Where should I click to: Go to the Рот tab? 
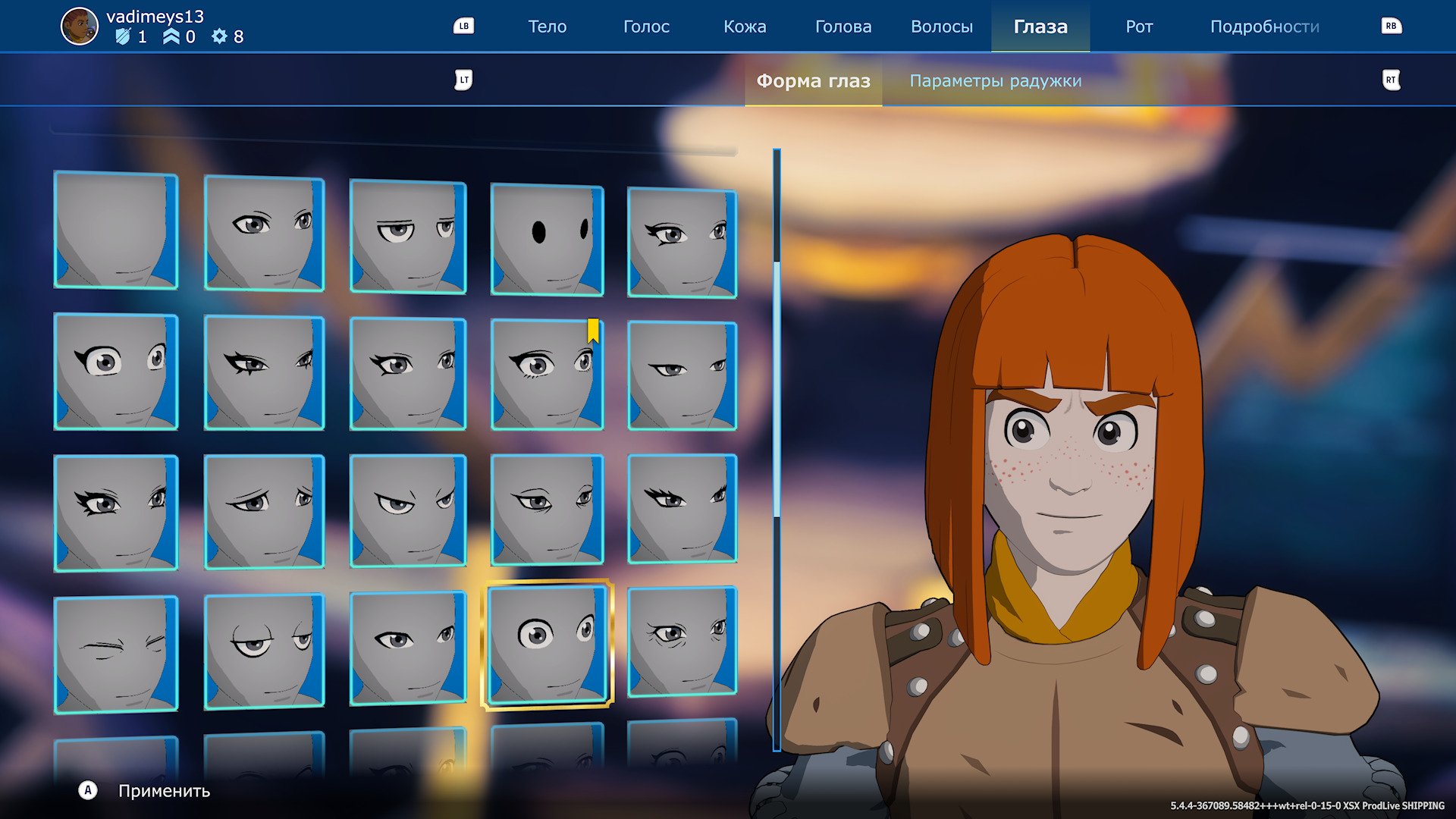pos(1139,27)
